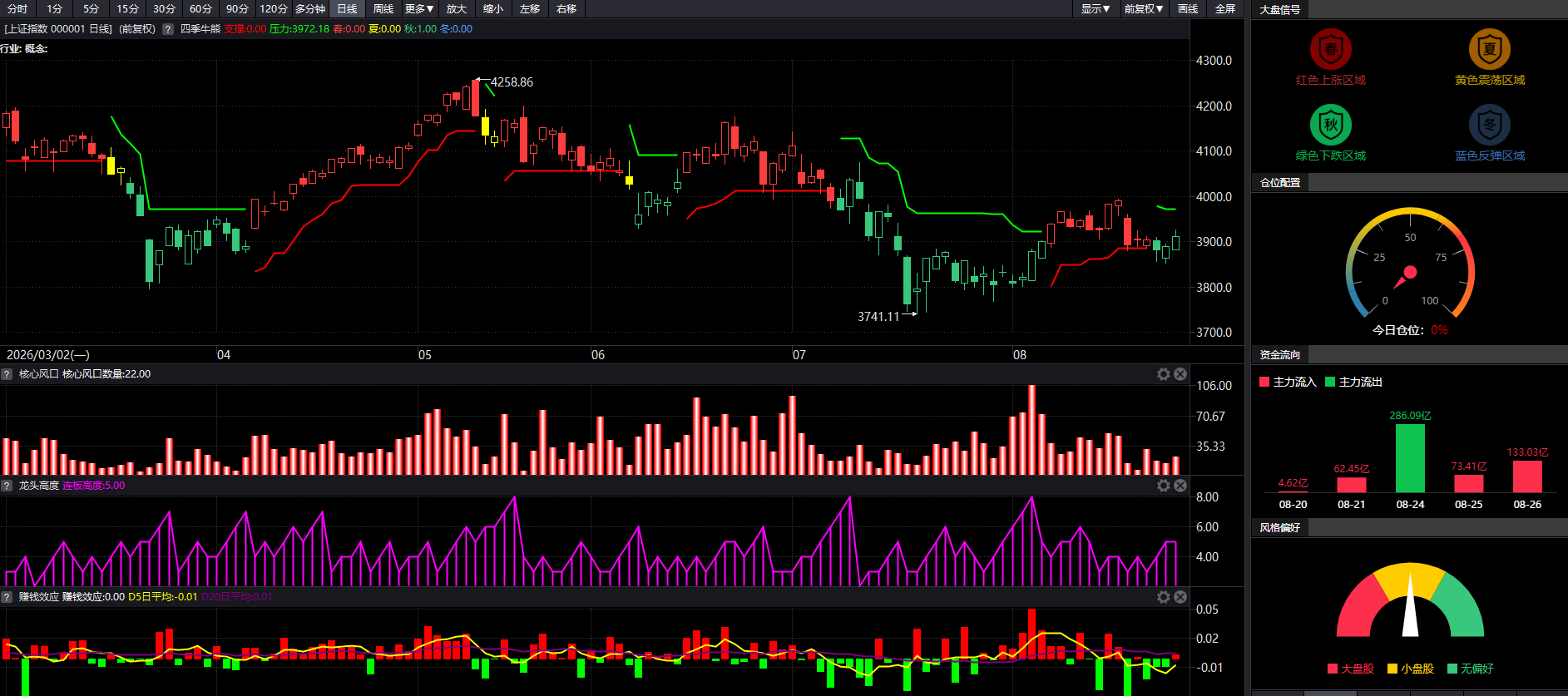Viewport: 1568px width, 696px height.
Task: Open the 前复权 adjustment dropdown
Action: click(1144, 9)
